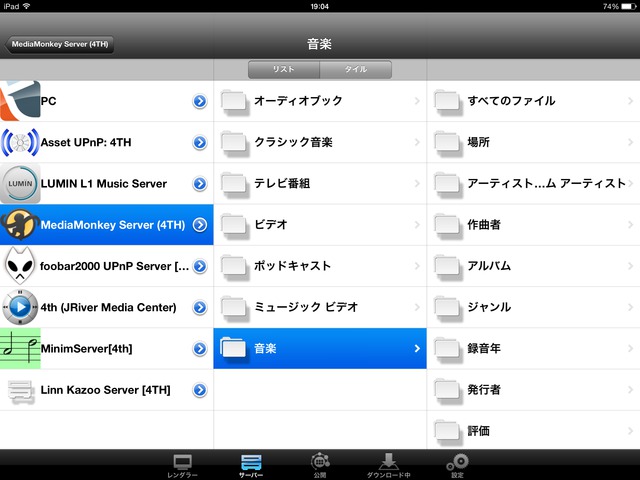640x480 pixels.
Task: Open the 作曲者 folder icon
Action: (x=447, y=225)
